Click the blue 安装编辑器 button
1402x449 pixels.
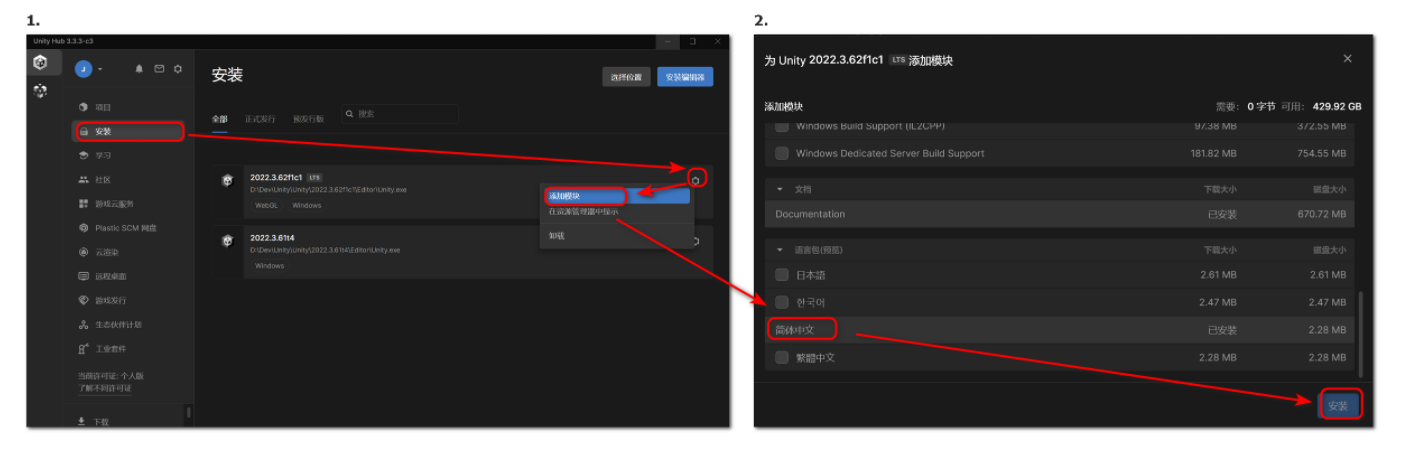click(x=685, y=77)
